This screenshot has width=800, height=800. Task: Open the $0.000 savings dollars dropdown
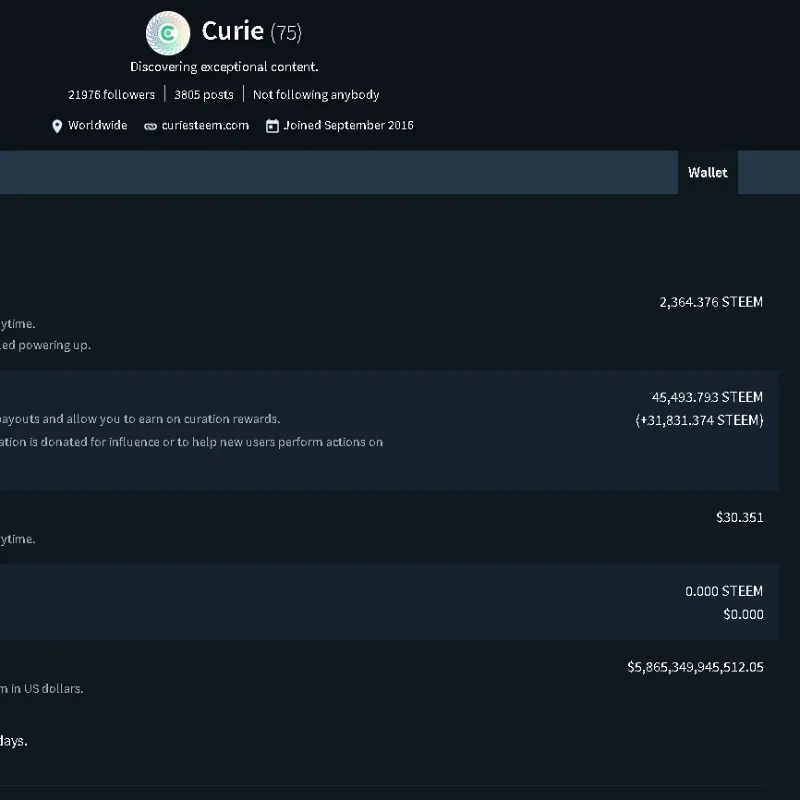743,614
